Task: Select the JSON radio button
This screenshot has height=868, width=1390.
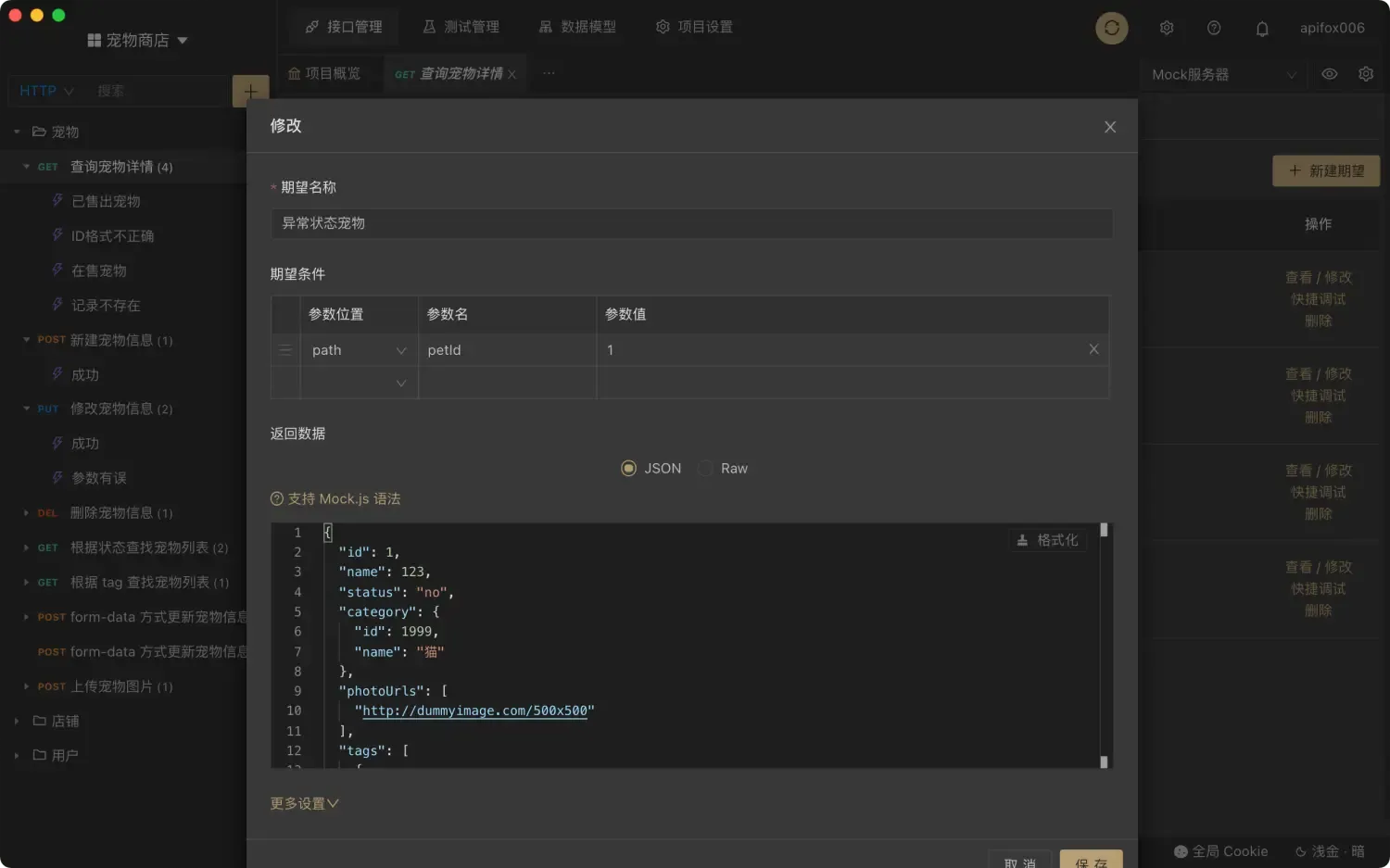Action: (628, 468)
